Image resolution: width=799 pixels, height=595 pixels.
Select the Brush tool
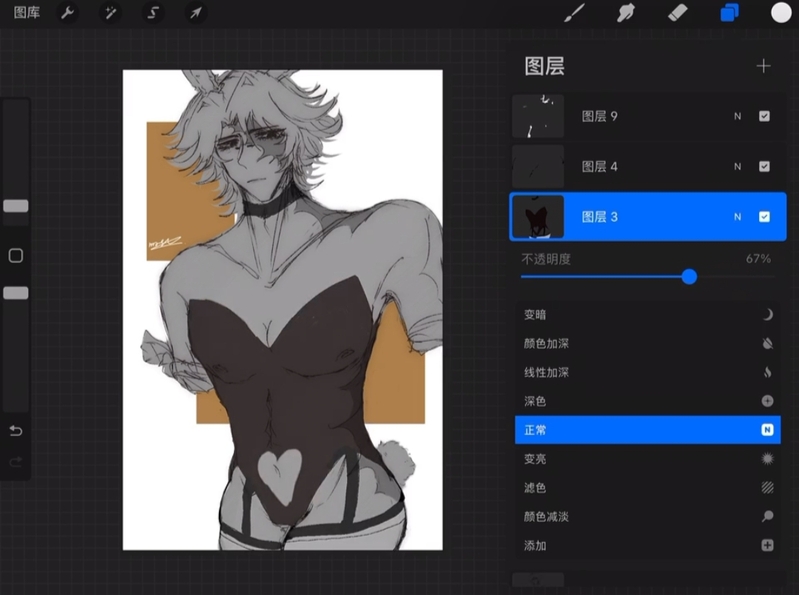(574, 13)
